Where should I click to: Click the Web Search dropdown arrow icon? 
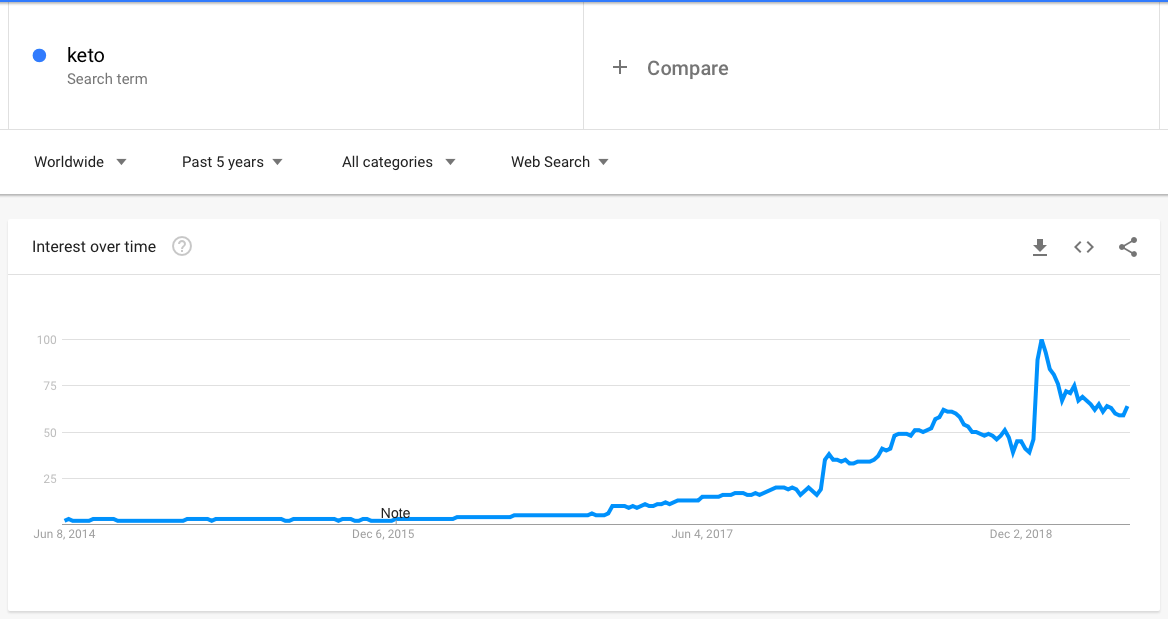(604, 161)
